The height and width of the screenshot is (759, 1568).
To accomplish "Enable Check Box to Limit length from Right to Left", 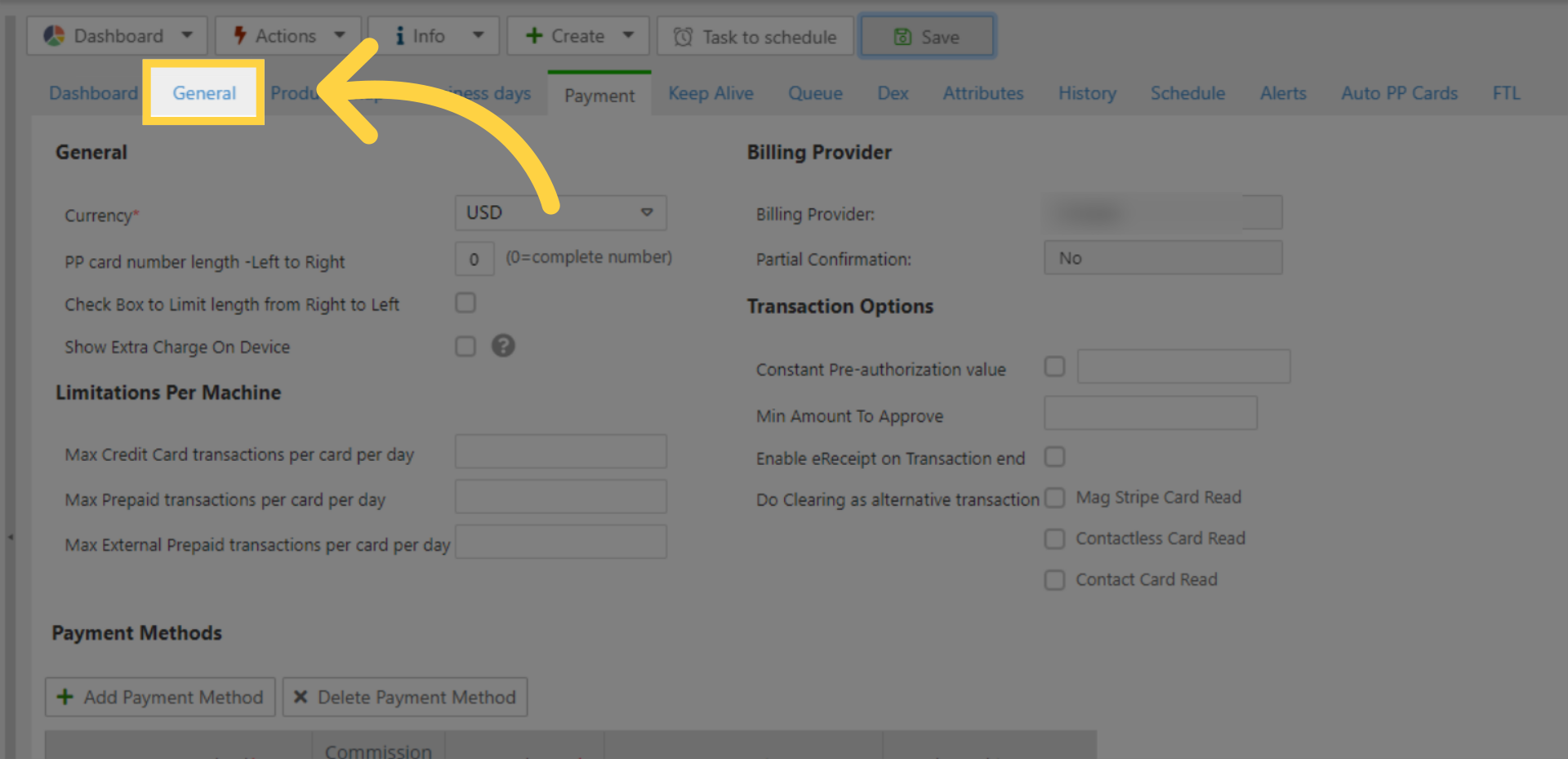I will tap(465, 303).
